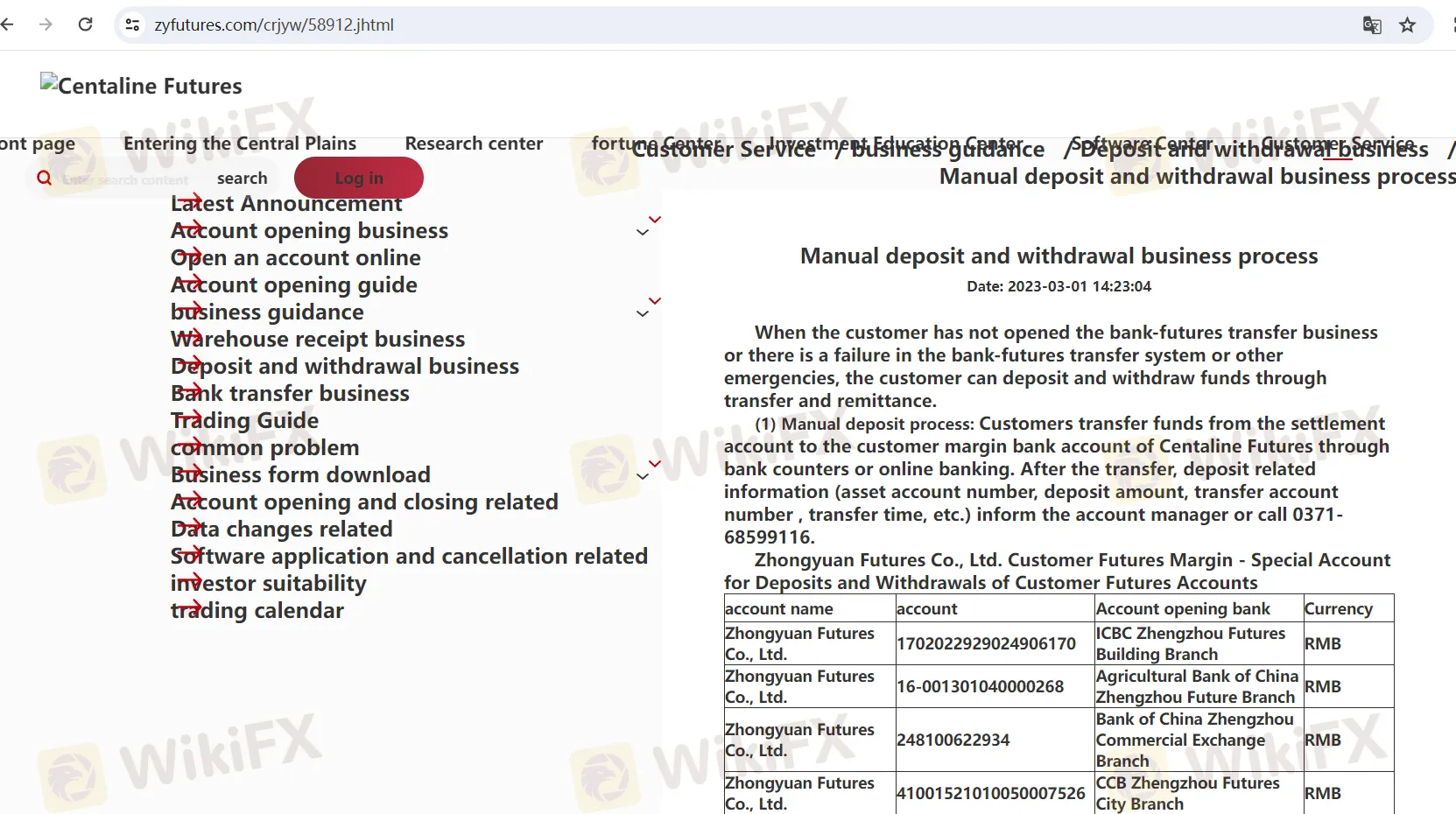
Task: Click the red magnifier search icon
Action: click(x=44, y=178)
